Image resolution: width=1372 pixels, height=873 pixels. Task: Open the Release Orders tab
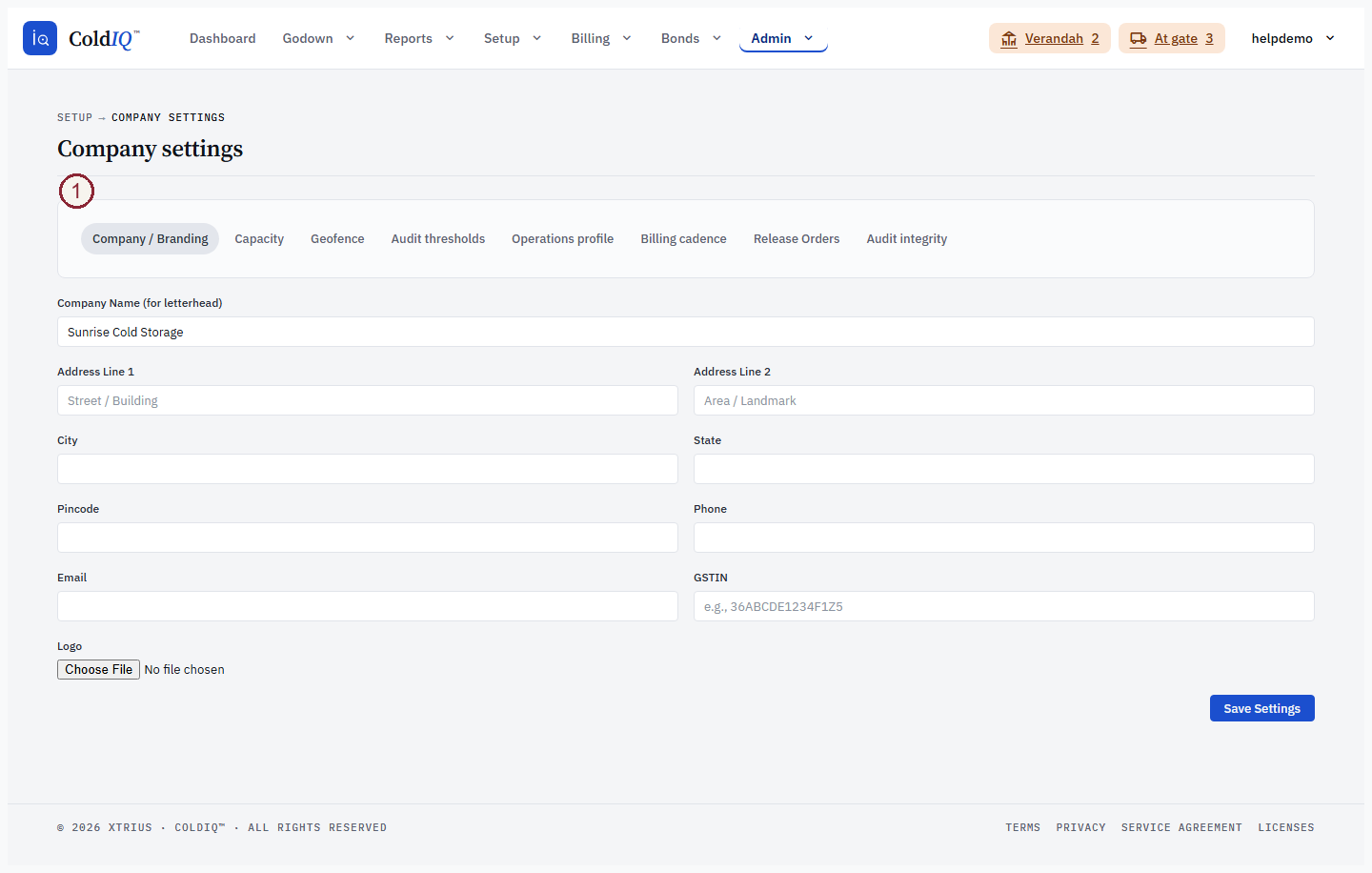coord(797,239)
